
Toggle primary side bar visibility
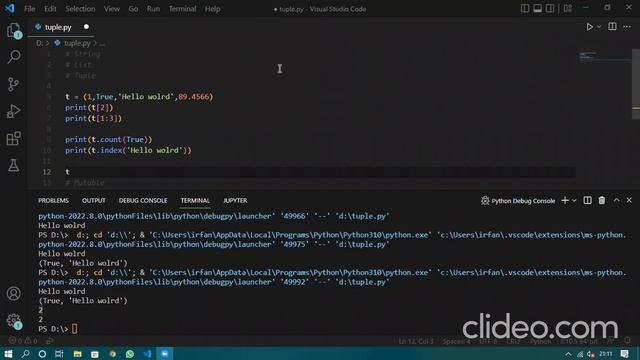point(525,8)
